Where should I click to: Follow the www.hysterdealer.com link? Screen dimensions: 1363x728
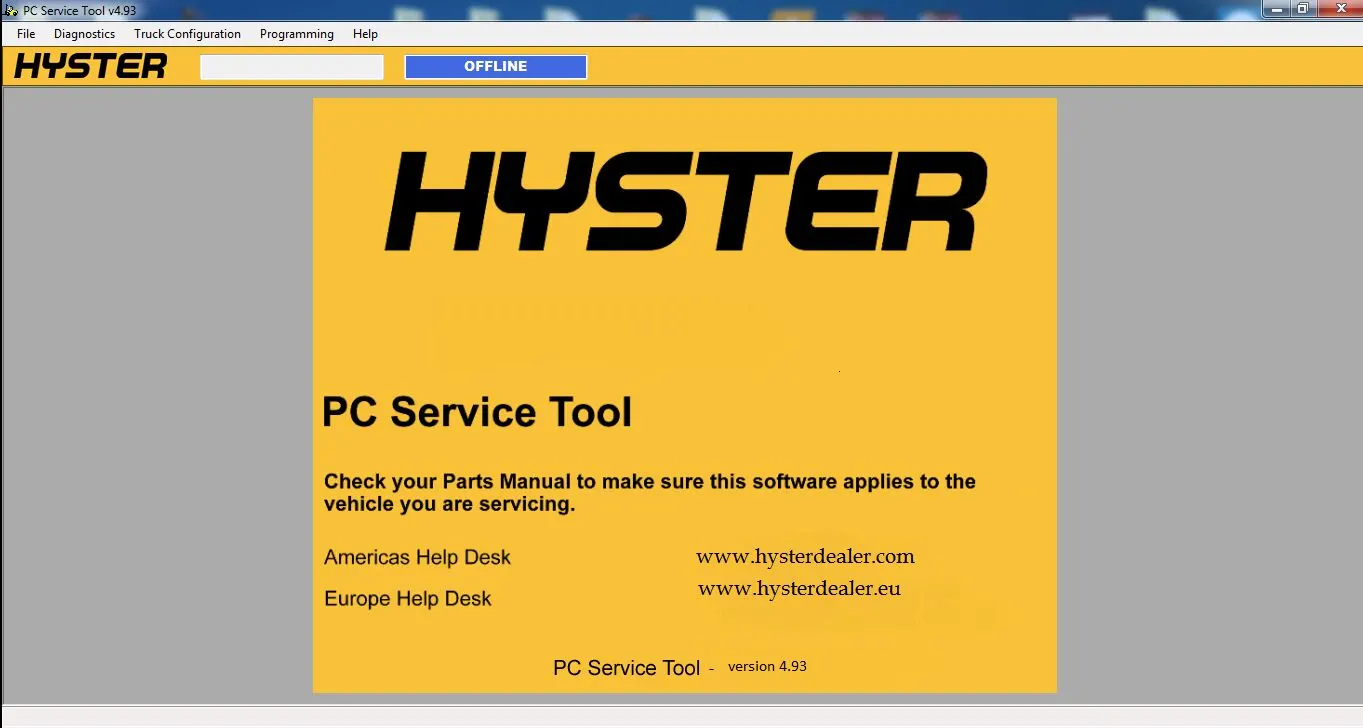[805, 556]
